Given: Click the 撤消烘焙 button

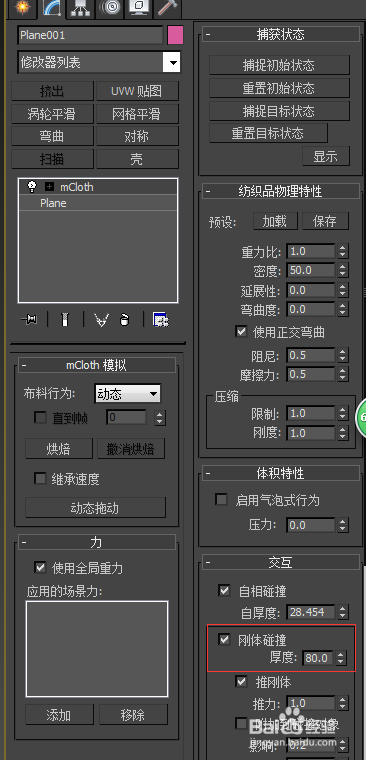Looking at the screenshot, I should 131,449.
